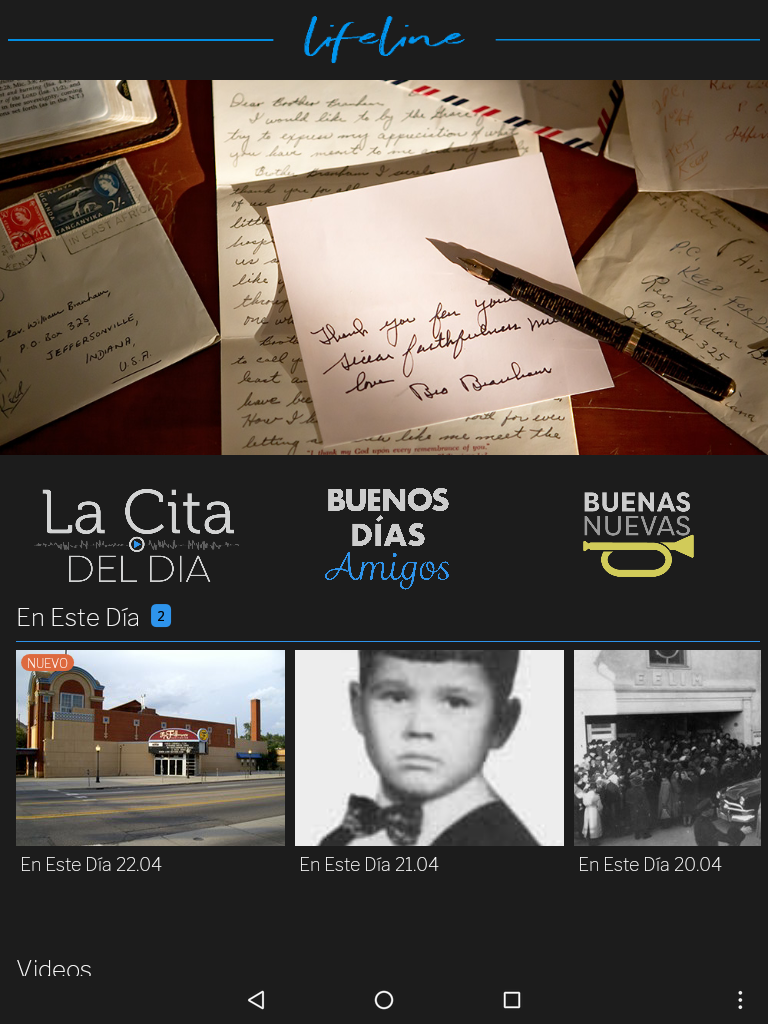768x1024 pixels.
Task: Open the letters banner image
Action: tap(384, 267)
